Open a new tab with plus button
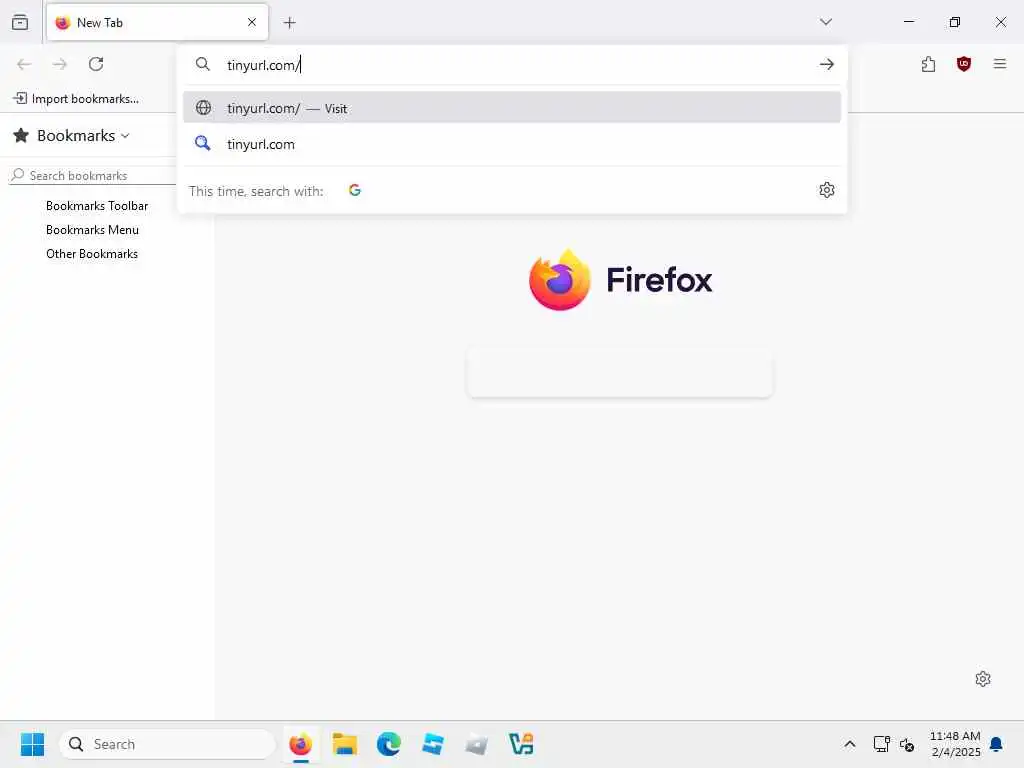This screenshot has height=768, width=1024. (x=290, y=23)
